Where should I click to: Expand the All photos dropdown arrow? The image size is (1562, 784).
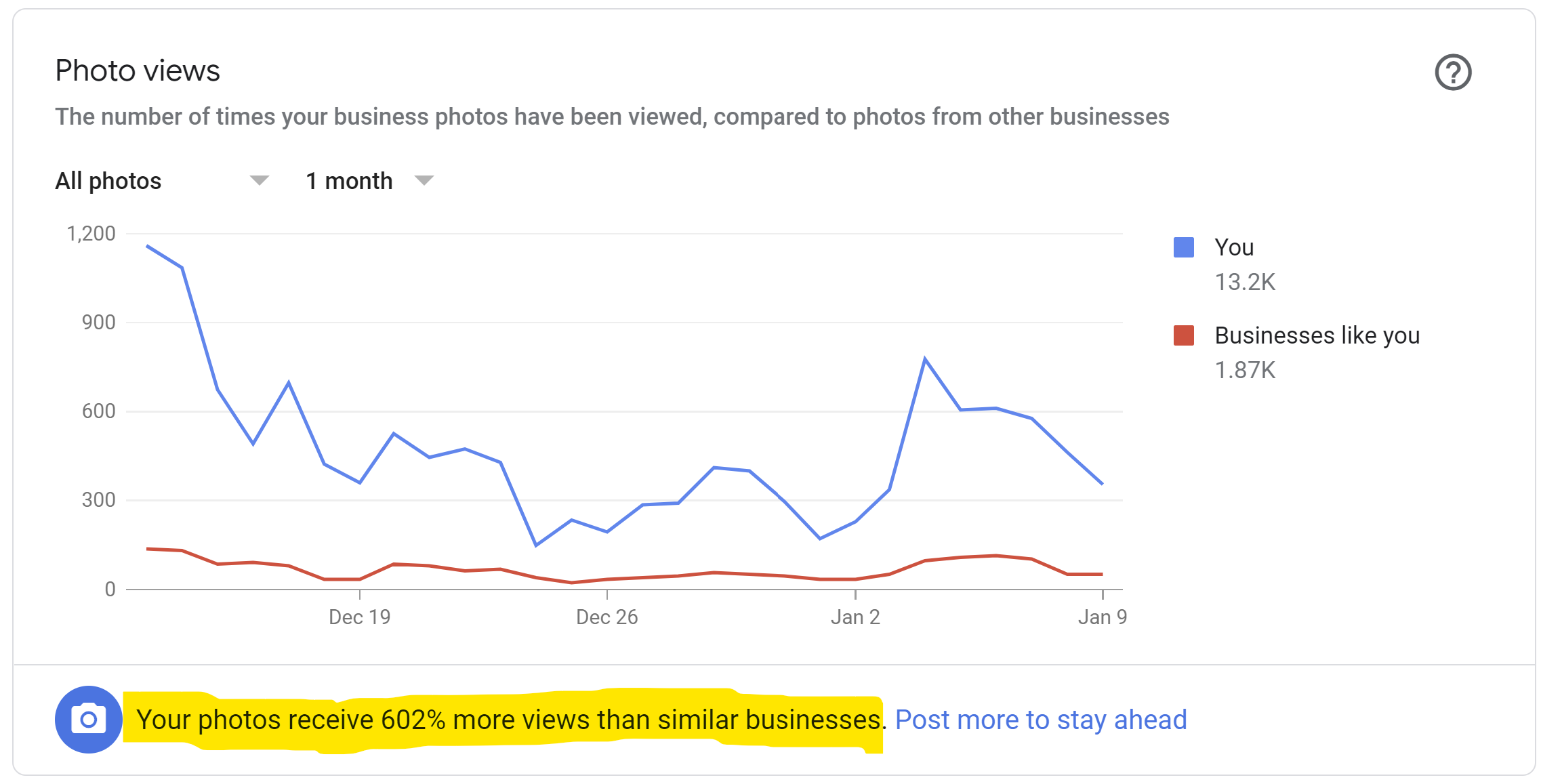(x=259, y=180)
